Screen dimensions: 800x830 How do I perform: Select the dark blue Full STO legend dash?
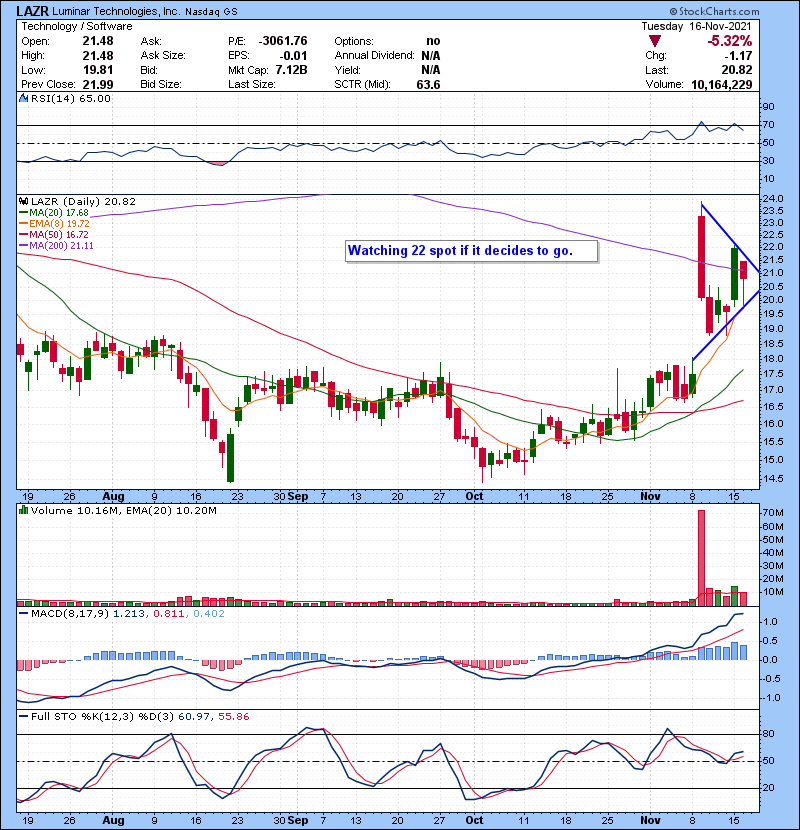pyautogui.click(x=23, y=717)
